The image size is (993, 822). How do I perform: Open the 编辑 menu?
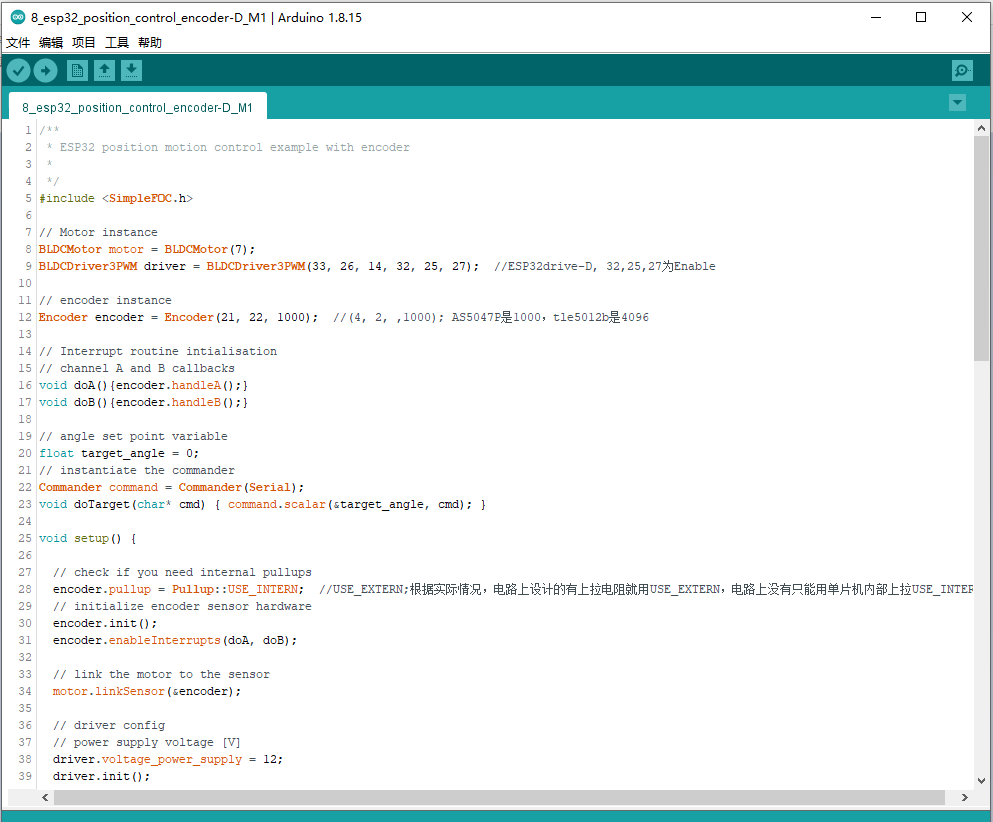point(51,42)
